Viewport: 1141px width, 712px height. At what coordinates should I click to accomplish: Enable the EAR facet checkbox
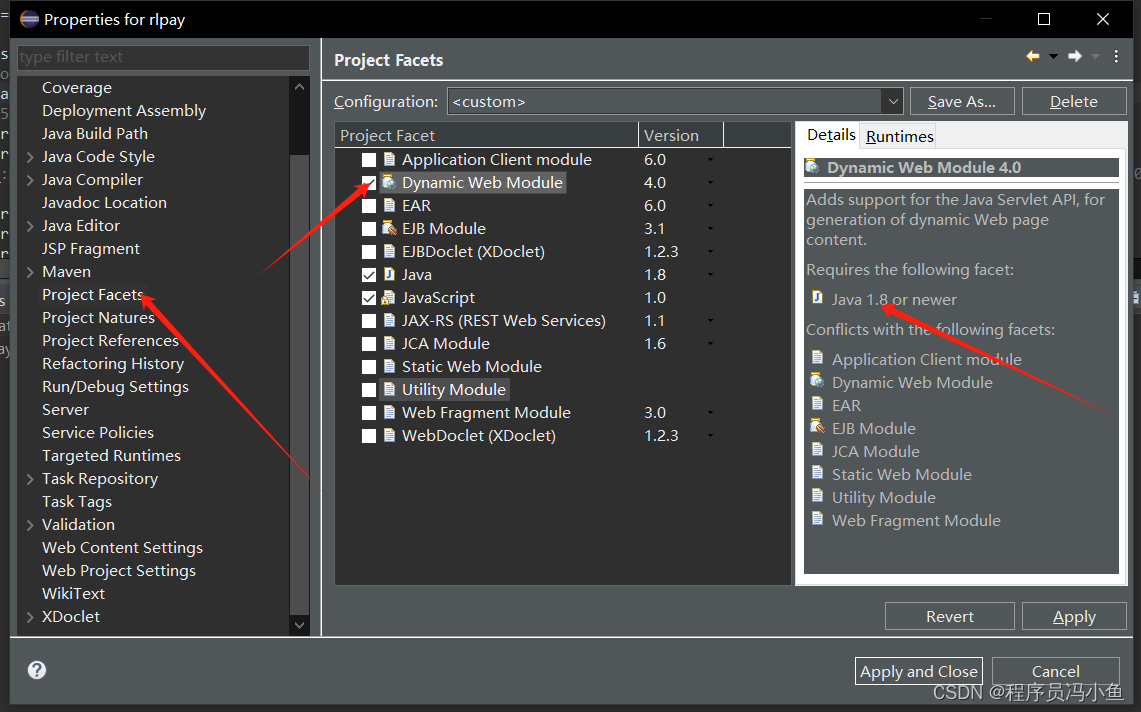[x=369, y=205]
